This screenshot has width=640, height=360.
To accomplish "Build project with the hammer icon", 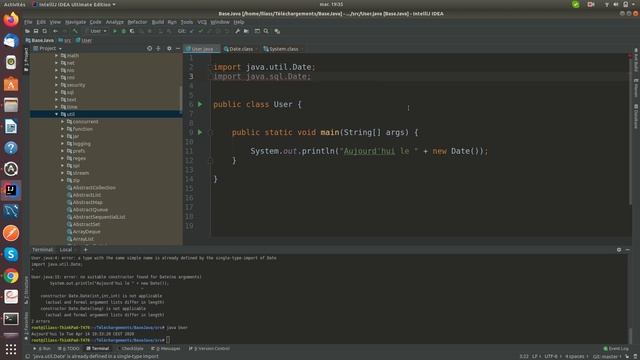I will [x=75, y=31].
